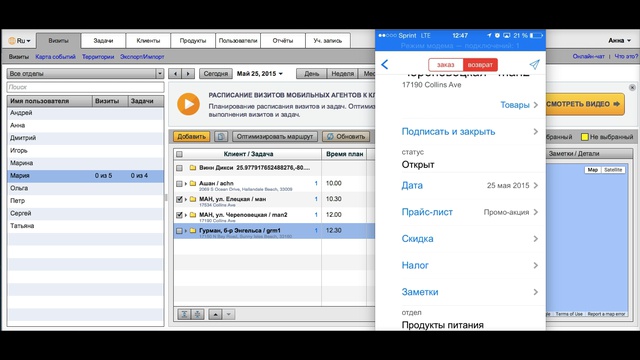Click folder icon of МАН, ул. Елецкая row
Screen dimensions: 640x360
(193, 199)
